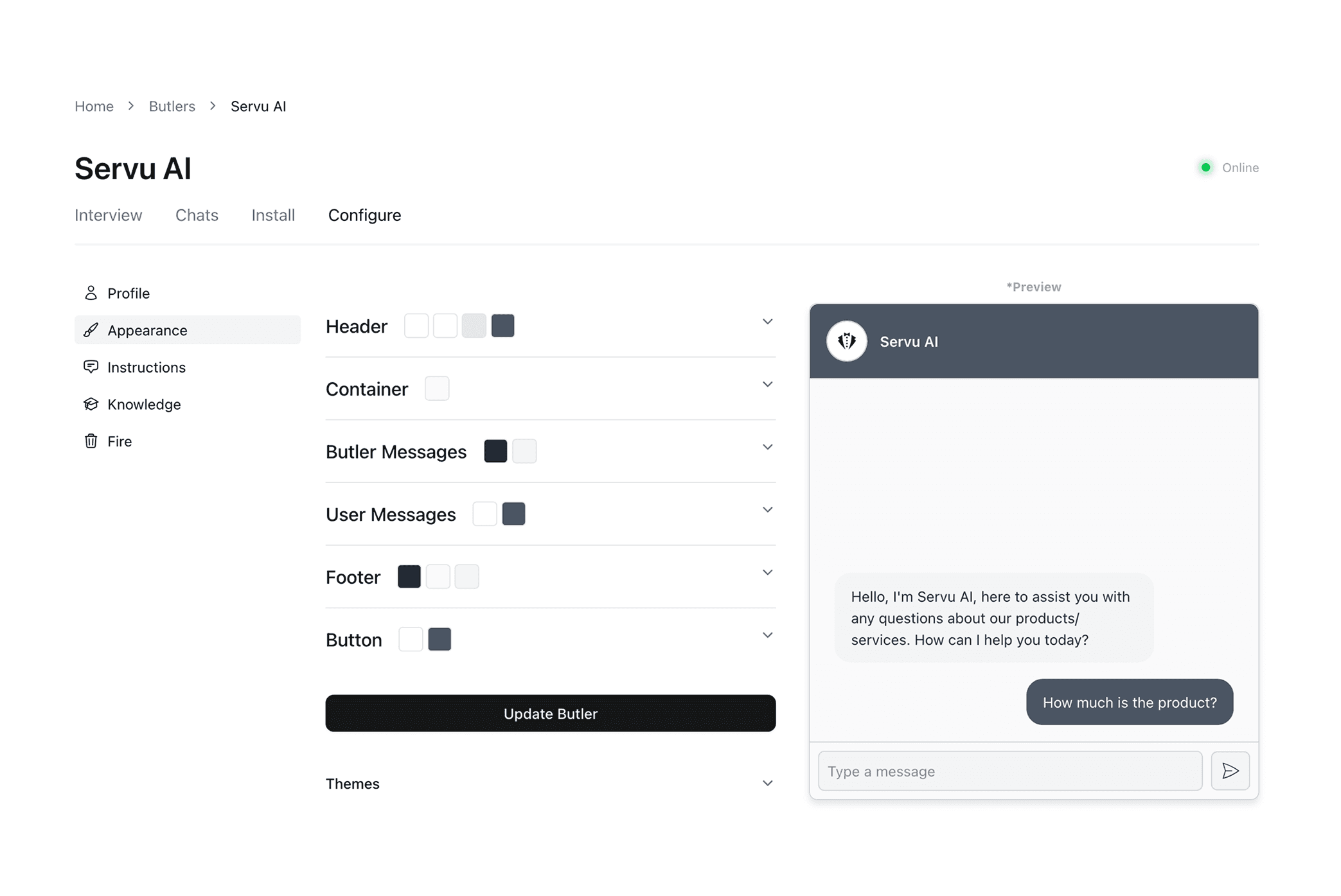The width and height of the screenshot is (1341, 896).
Task: Click the Knowledge graduation cap icon
Action: pos(91,404)
